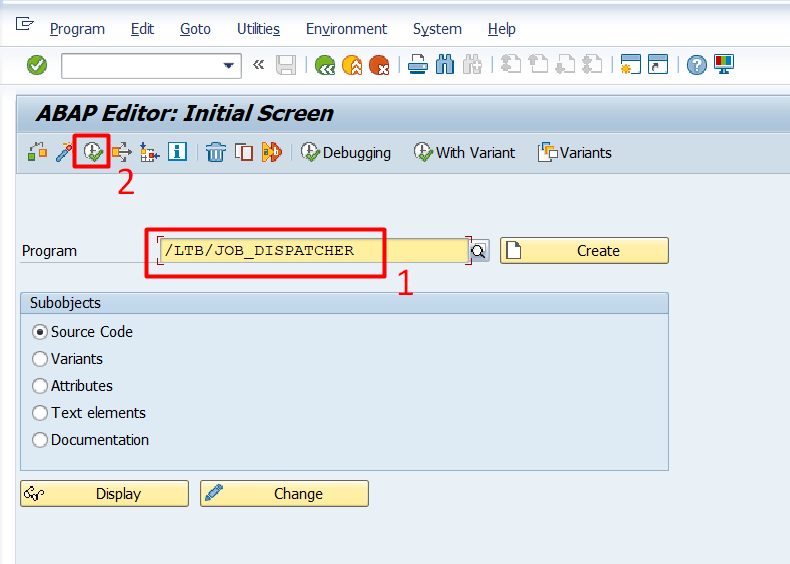The height and width of the screenshot is (564, 790).
Task: Open the Help menu
Action: [501, 29]
